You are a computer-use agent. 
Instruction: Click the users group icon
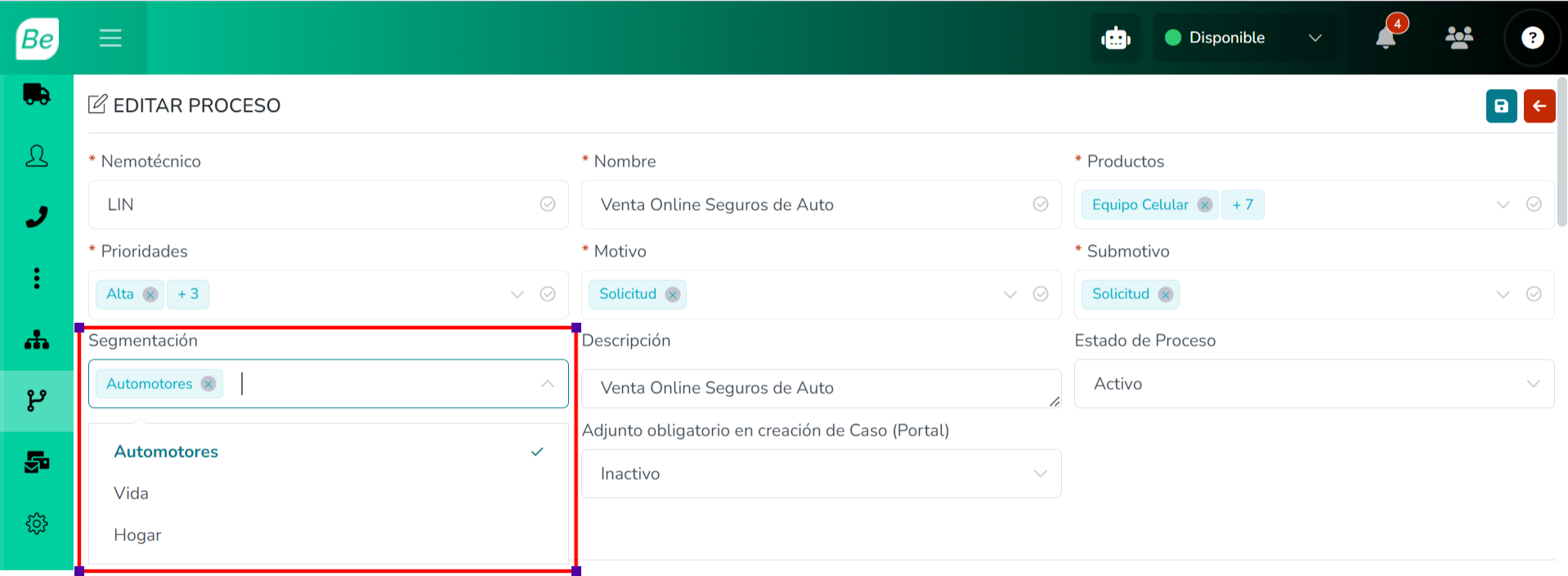tap(1459, 38)
